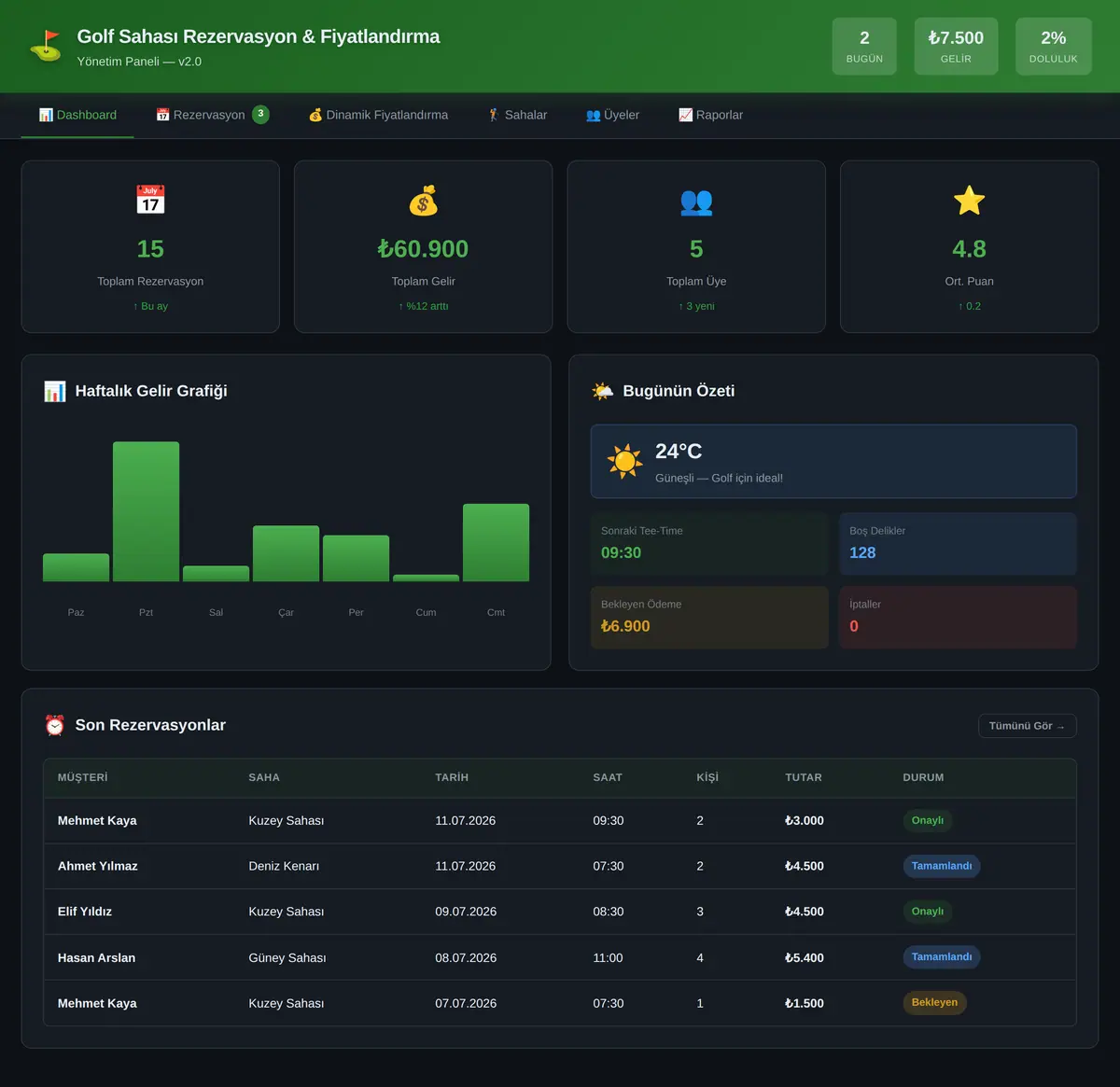Screen dimensions: 1120x1087
Task: Click the Tümünü Gör button
Action: (1027, 726)
